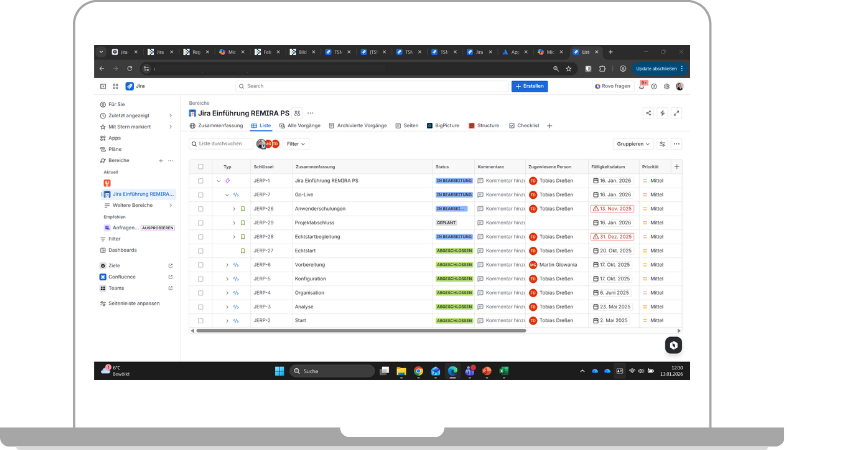The height and width of the screenshot is (450, 850).
Task: Open automation lightning bolt icon
Action: 663,113
